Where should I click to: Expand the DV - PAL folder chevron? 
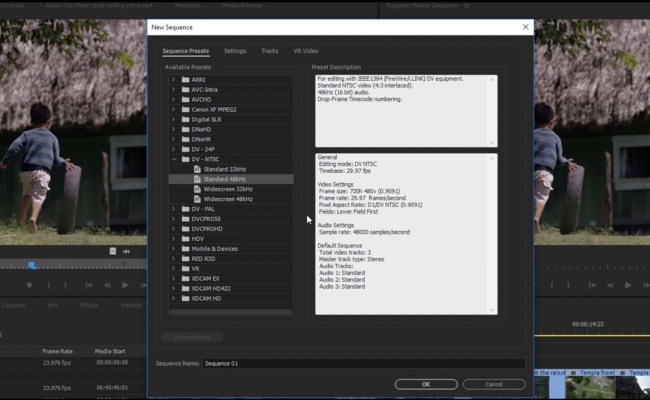tap(174, 209)
